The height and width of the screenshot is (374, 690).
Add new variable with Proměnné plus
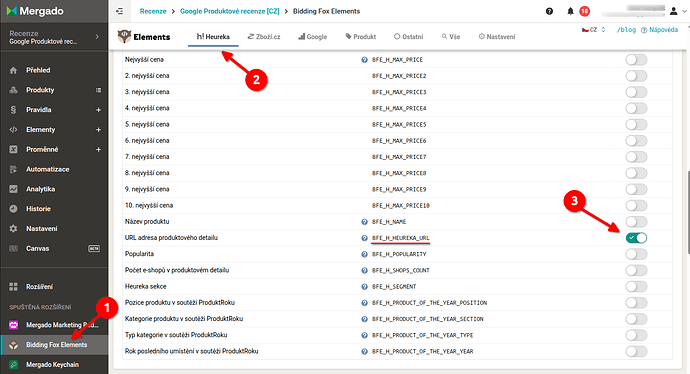tap(98, 150)
